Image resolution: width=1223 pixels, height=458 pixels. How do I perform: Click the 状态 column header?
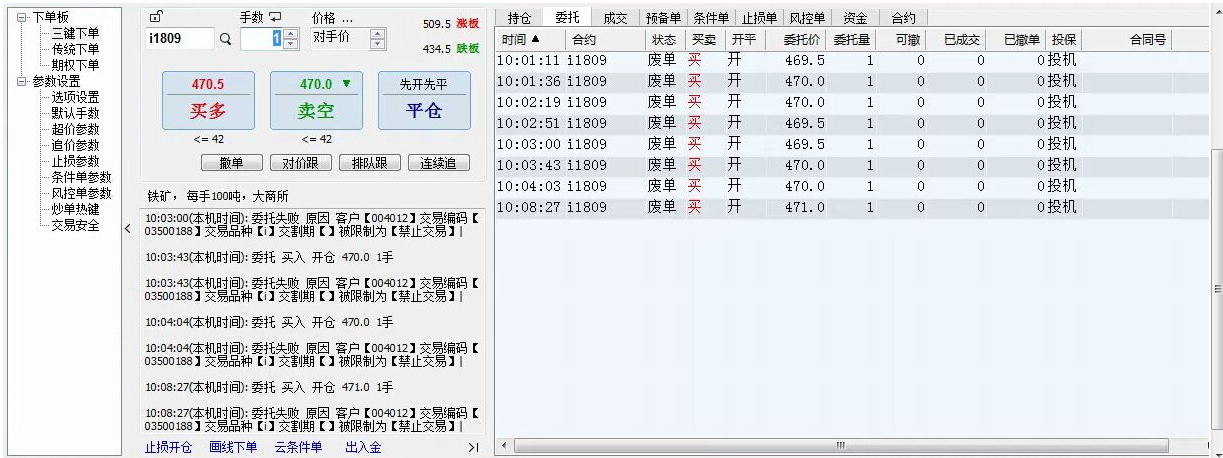[664, 40]
